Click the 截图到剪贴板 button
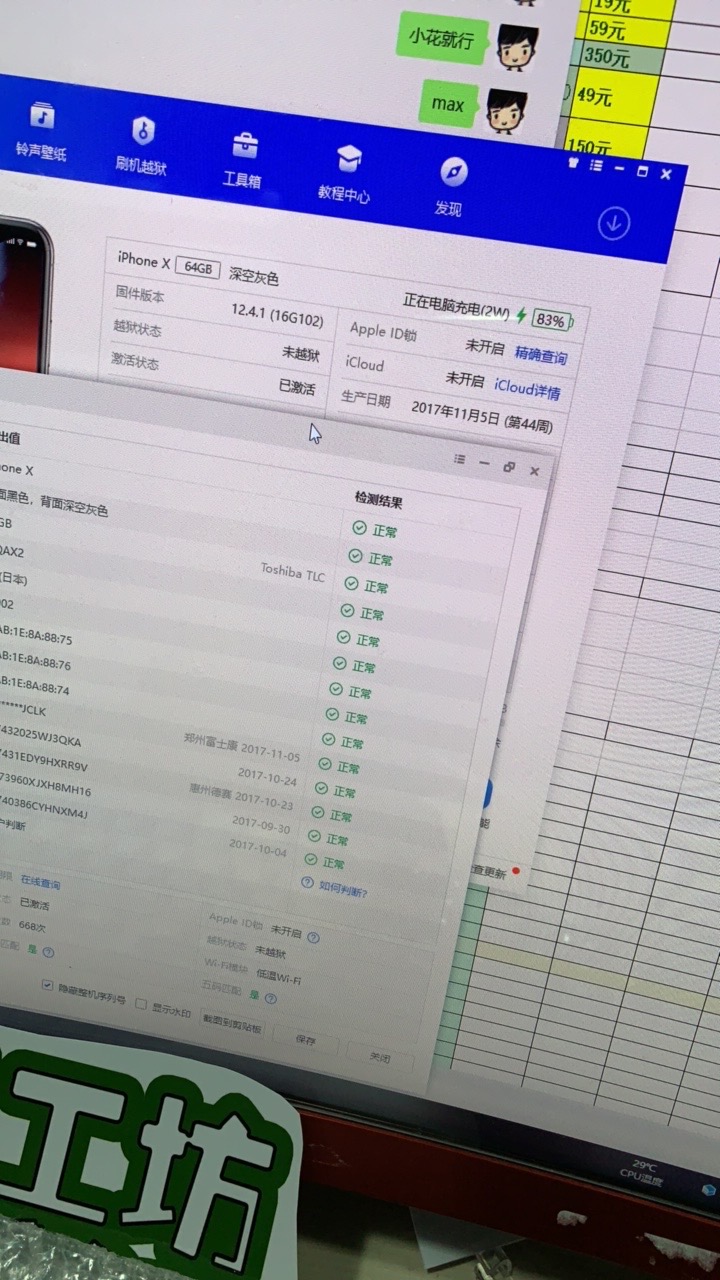The width and height of the screenshot is (720, 1280). pyautogui.click(x=232, y=1022)
